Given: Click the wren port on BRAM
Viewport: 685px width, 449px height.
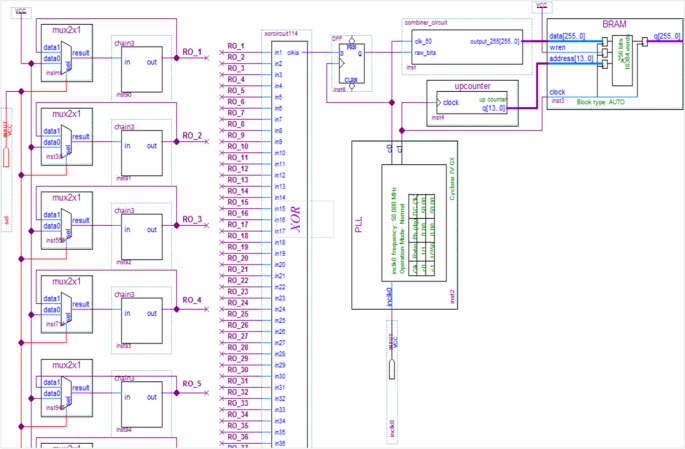Looking at the screenshot, I should click(x=557, y=48).
